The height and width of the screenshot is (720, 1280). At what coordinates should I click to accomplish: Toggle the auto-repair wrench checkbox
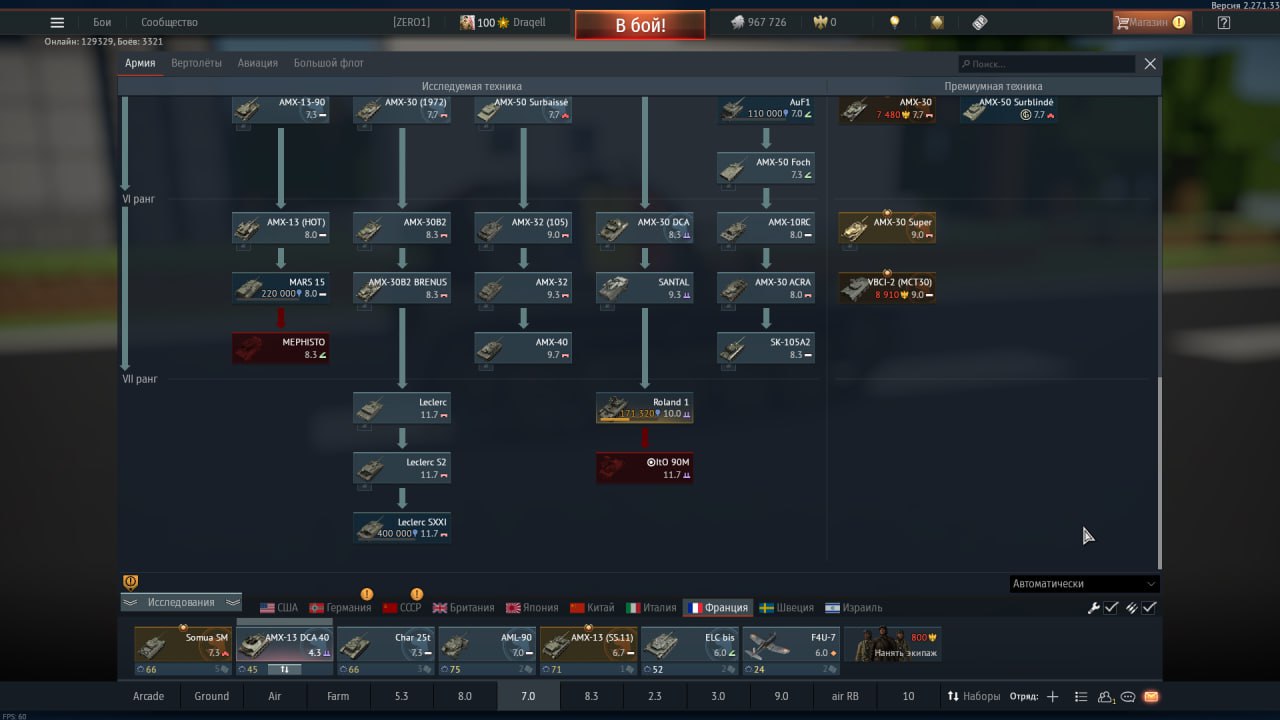[1111, 608]
